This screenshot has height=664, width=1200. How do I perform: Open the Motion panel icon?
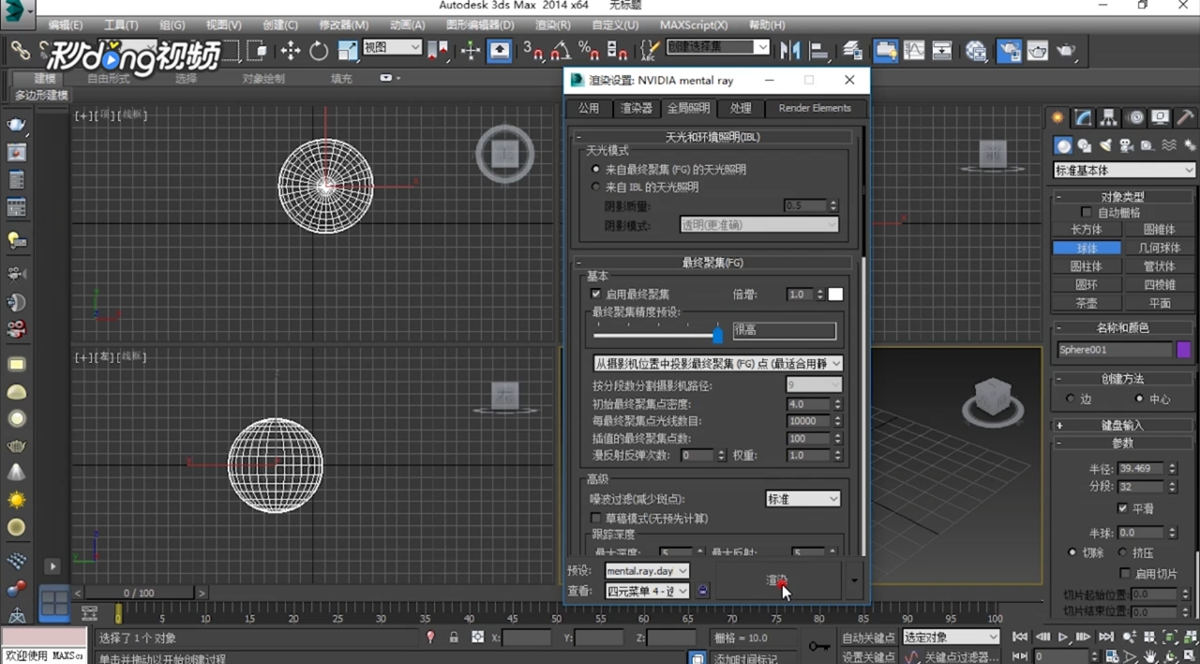tap(1135, 118)
